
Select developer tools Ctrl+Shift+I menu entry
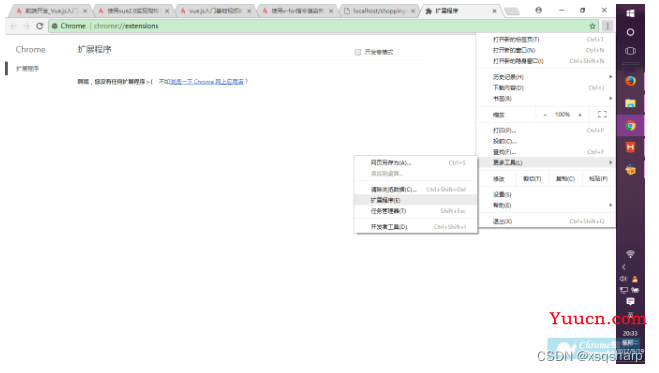[416, 227]
